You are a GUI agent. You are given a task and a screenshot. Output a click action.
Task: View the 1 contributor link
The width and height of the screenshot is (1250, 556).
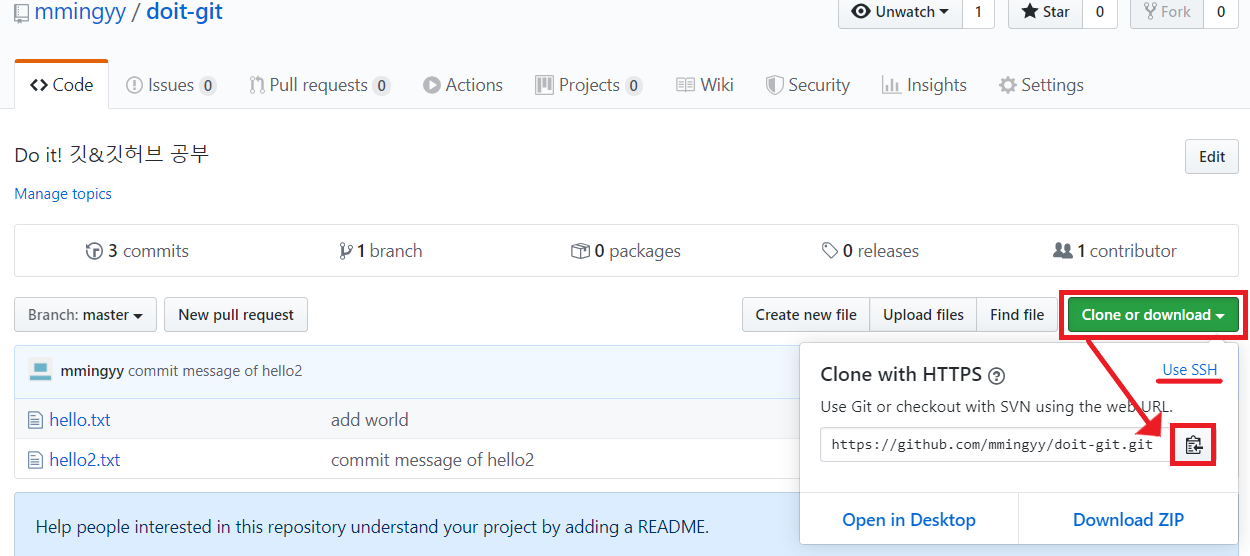1115,251
